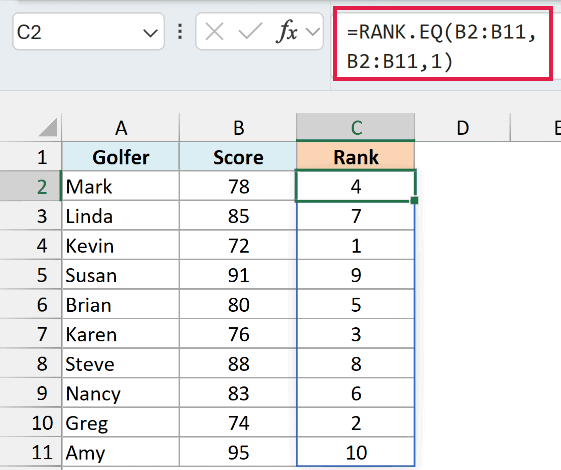Select the cell containing Steve
The height and width of the screenshot is (470, 561).
pyautogui.click(x=121, y=363)
